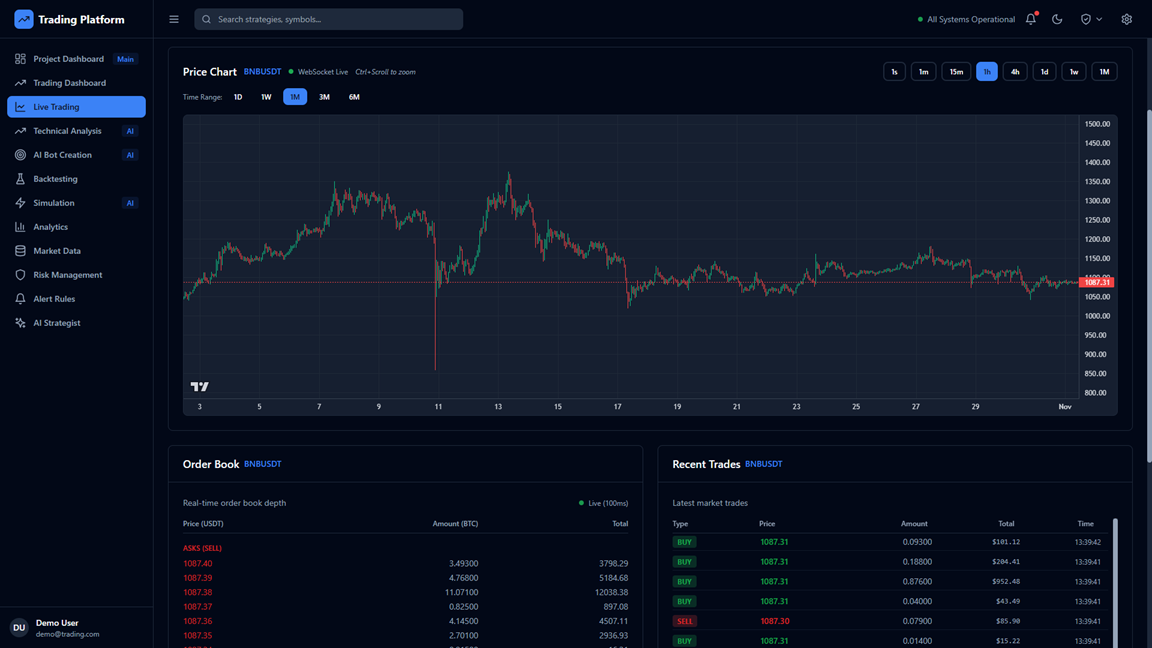Open the settings gear icon
1152x648 pixels.
point(1126,19)
